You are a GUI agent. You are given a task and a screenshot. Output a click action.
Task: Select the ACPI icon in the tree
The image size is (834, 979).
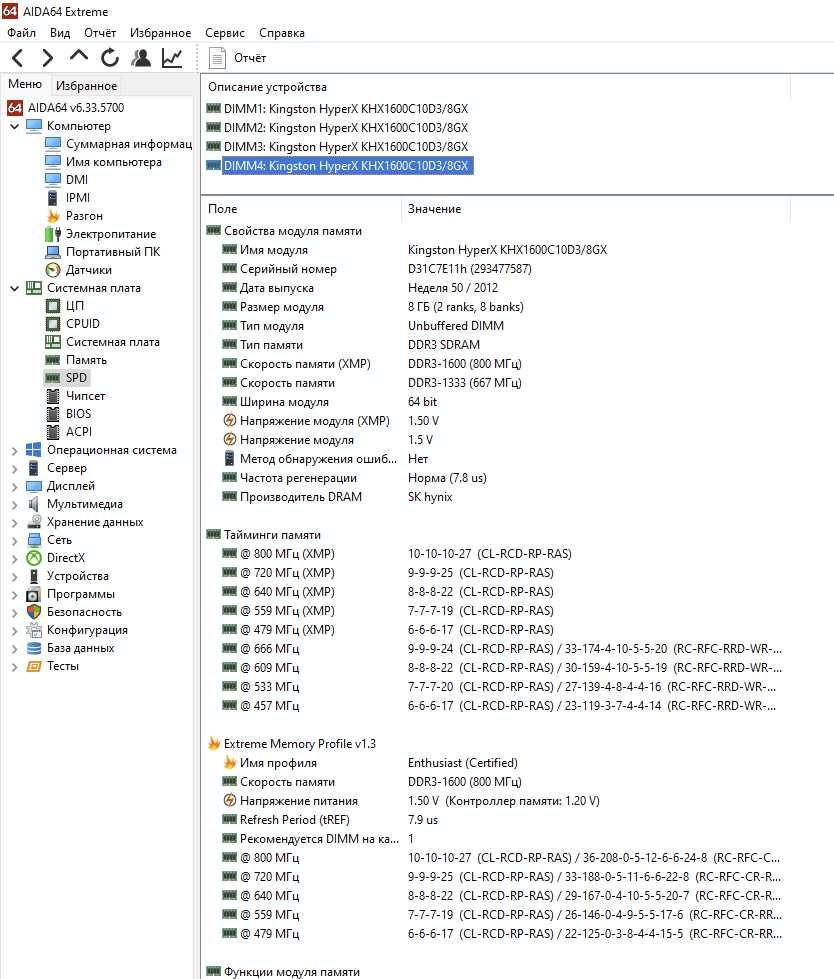tap(53, 432)
